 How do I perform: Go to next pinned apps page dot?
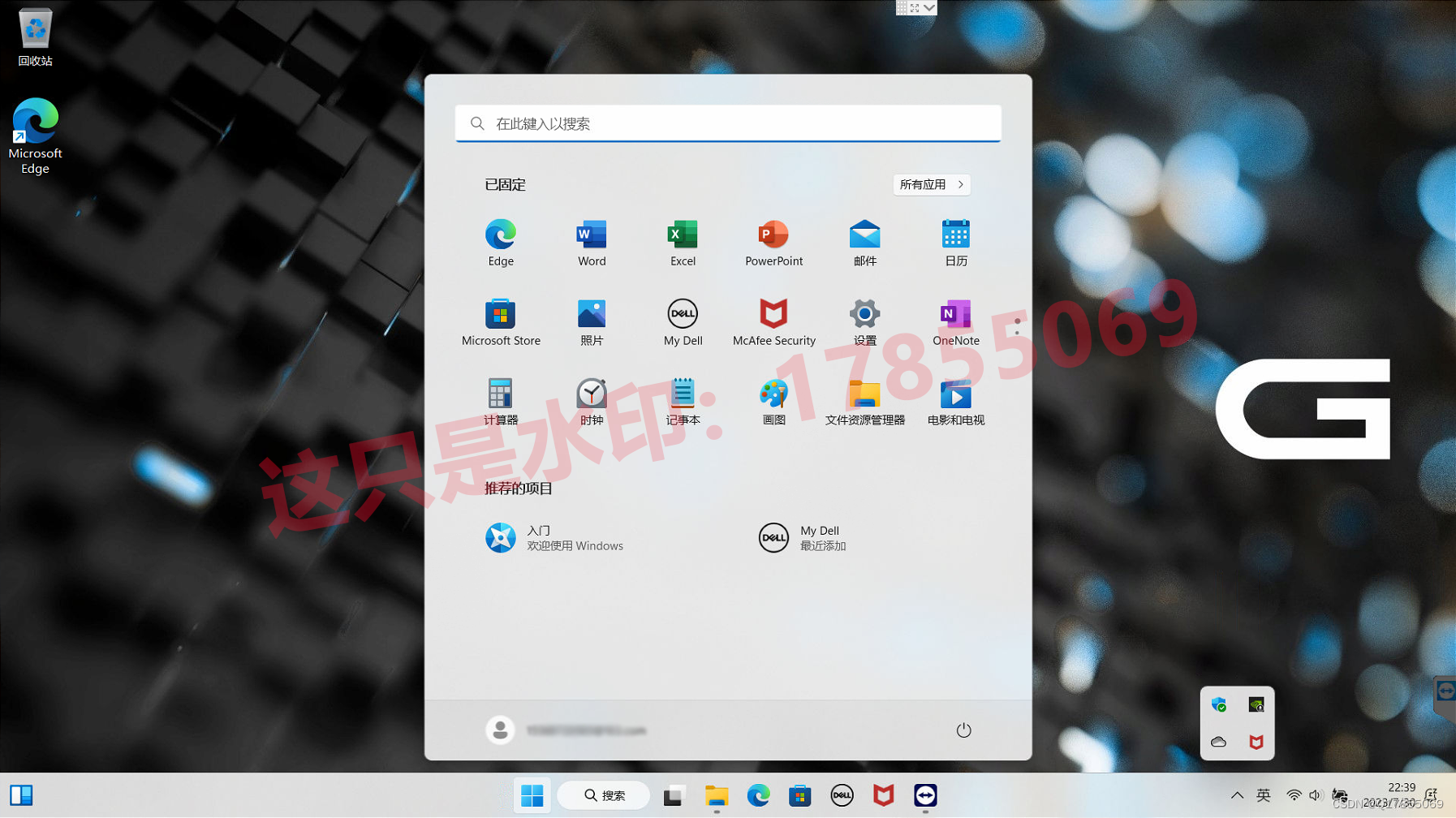coord(1017,332)
